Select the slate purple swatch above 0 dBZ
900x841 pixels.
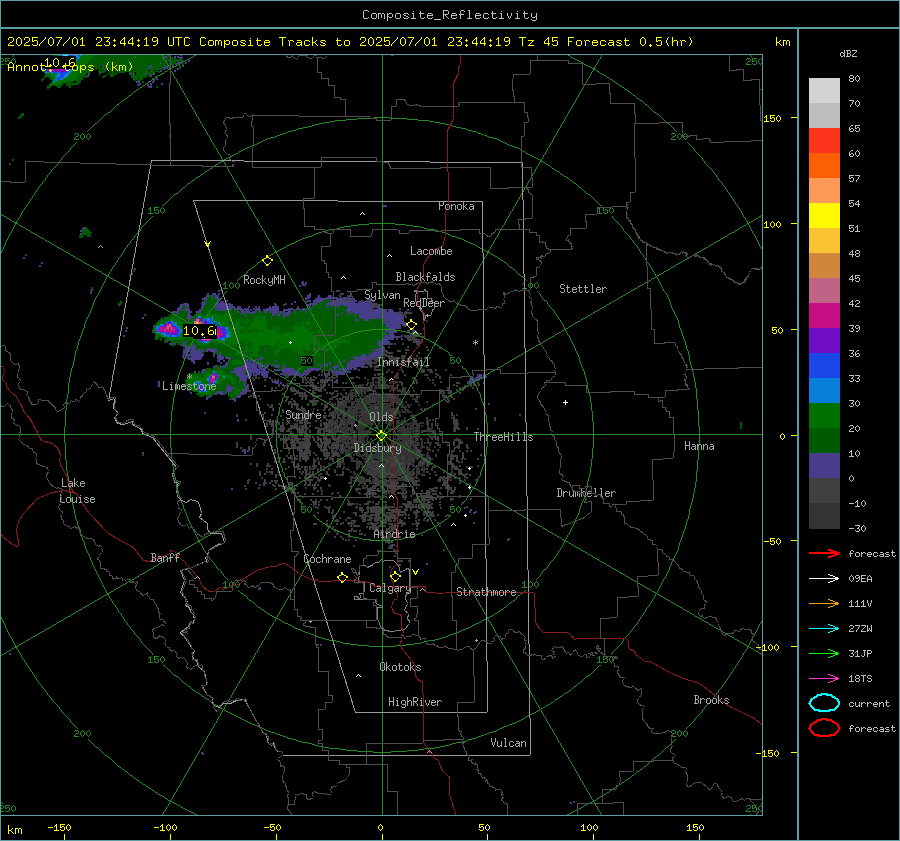pyautogui.click(x=824, y=466)
